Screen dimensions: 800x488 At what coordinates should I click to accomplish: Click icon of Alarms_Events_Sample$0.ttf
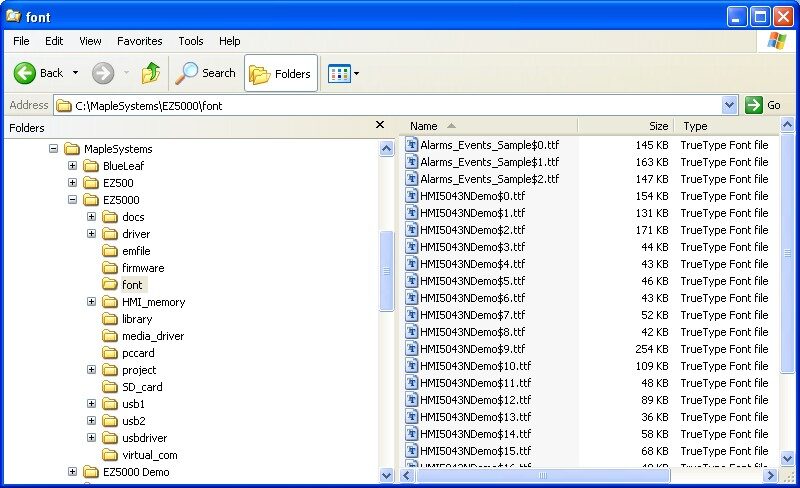(411, 144)
